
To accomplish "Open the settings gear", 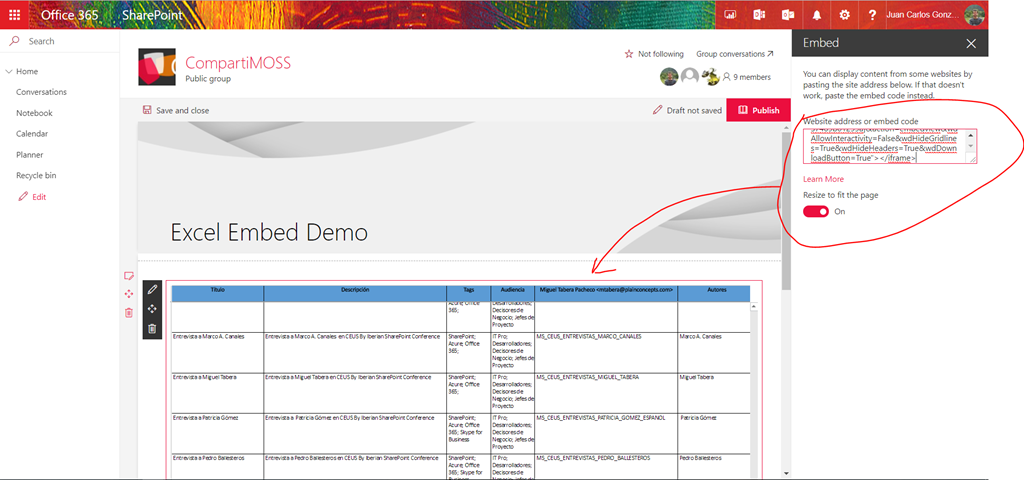I will click(x=844, y=15).
